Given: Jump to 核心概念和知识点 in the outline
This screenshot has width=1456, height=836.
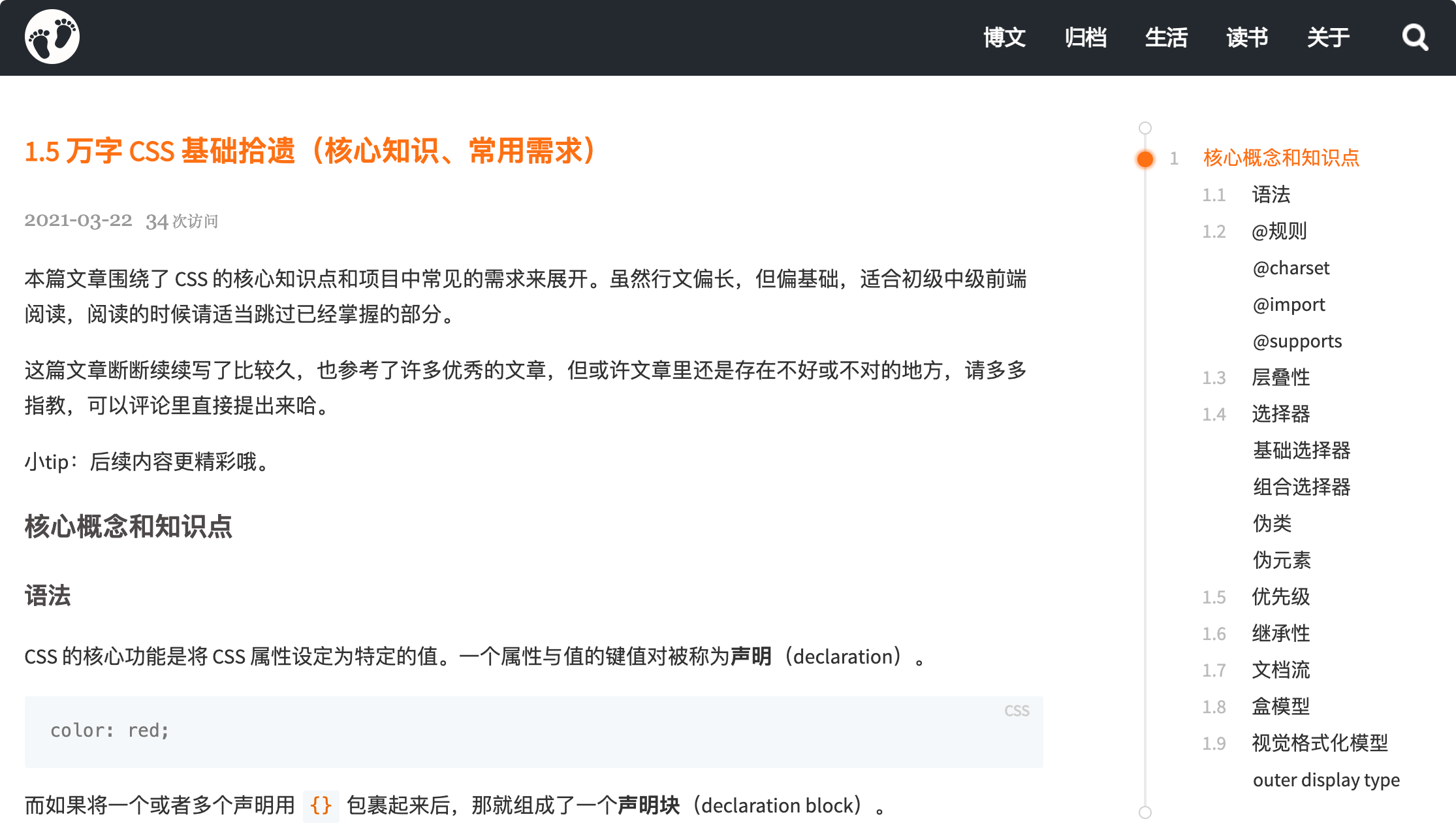Looking at the screenshot, I should tap(1281, 158).
